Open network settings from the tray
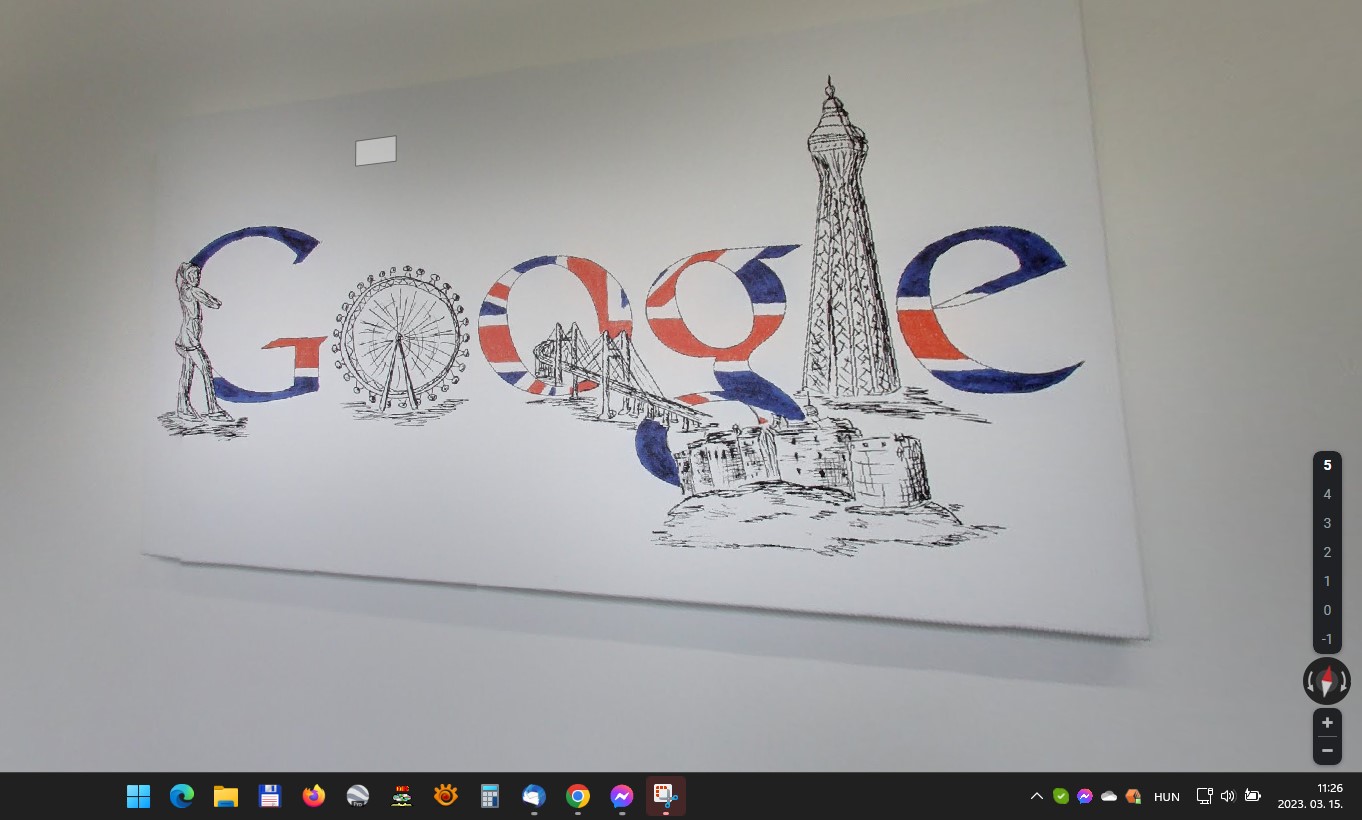This screenshot has height=820, width=1362. [x=1205, y=796]
